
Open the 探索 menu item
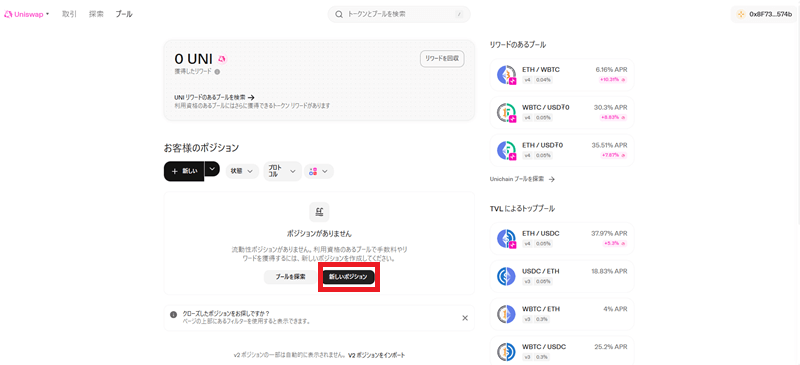click(x=96, y=14)
